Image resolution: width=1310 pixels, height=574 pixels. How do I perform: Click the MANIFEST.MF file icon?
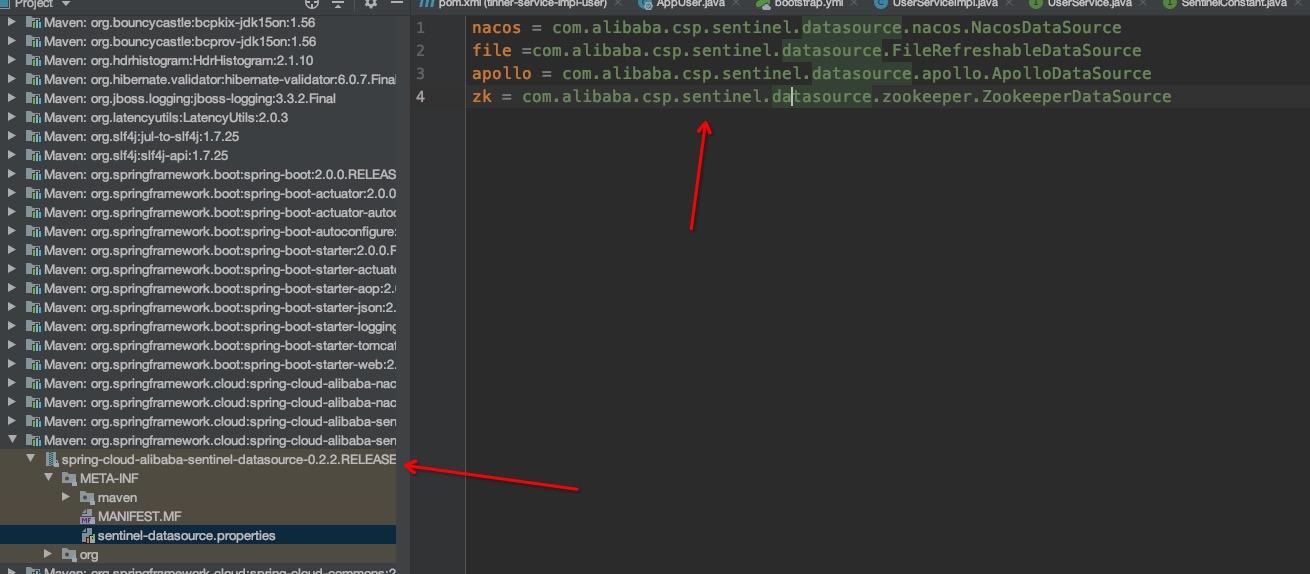tap(87, 517)
